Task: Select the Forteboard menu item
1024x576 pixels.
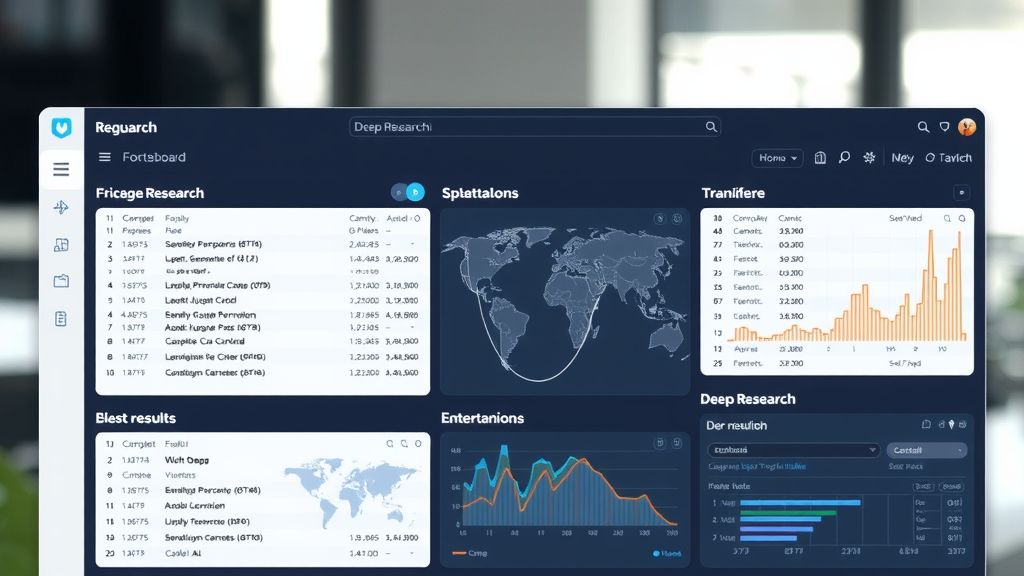Action: 154,157
